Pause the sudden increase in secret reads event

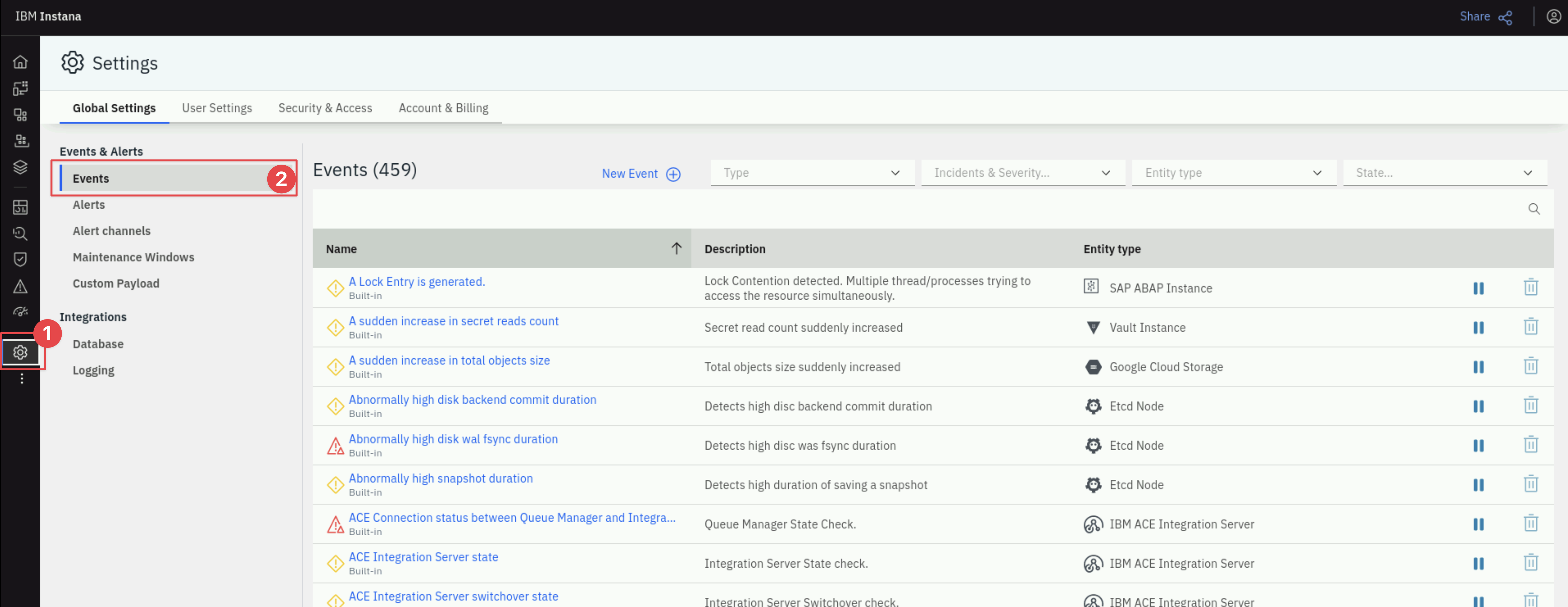pos(1478,328)
